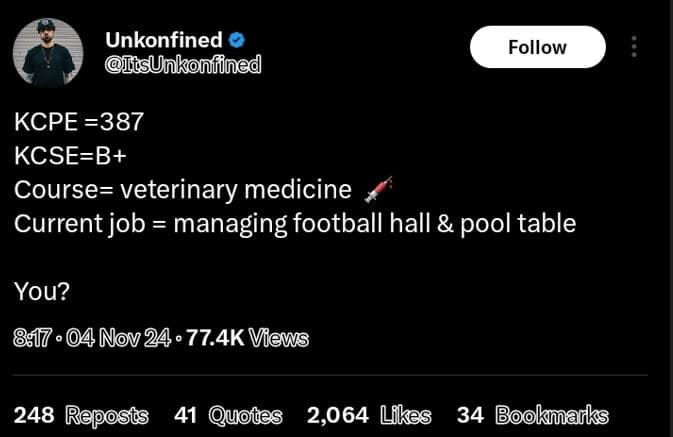This screenshot has height=437, width=673.
Task: Click the KCSE=B+ line
Action: tap(69, 156)
